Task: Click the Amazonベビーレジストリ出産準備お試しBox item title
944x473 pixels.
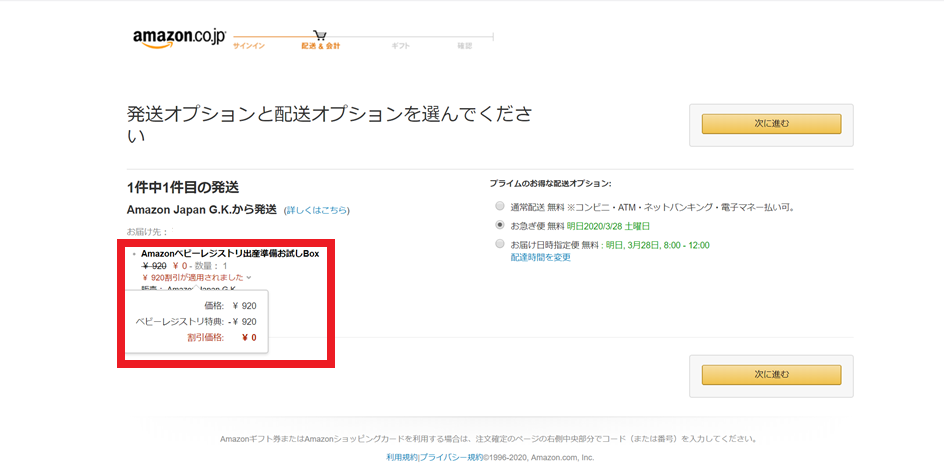Action: point(230,254)
